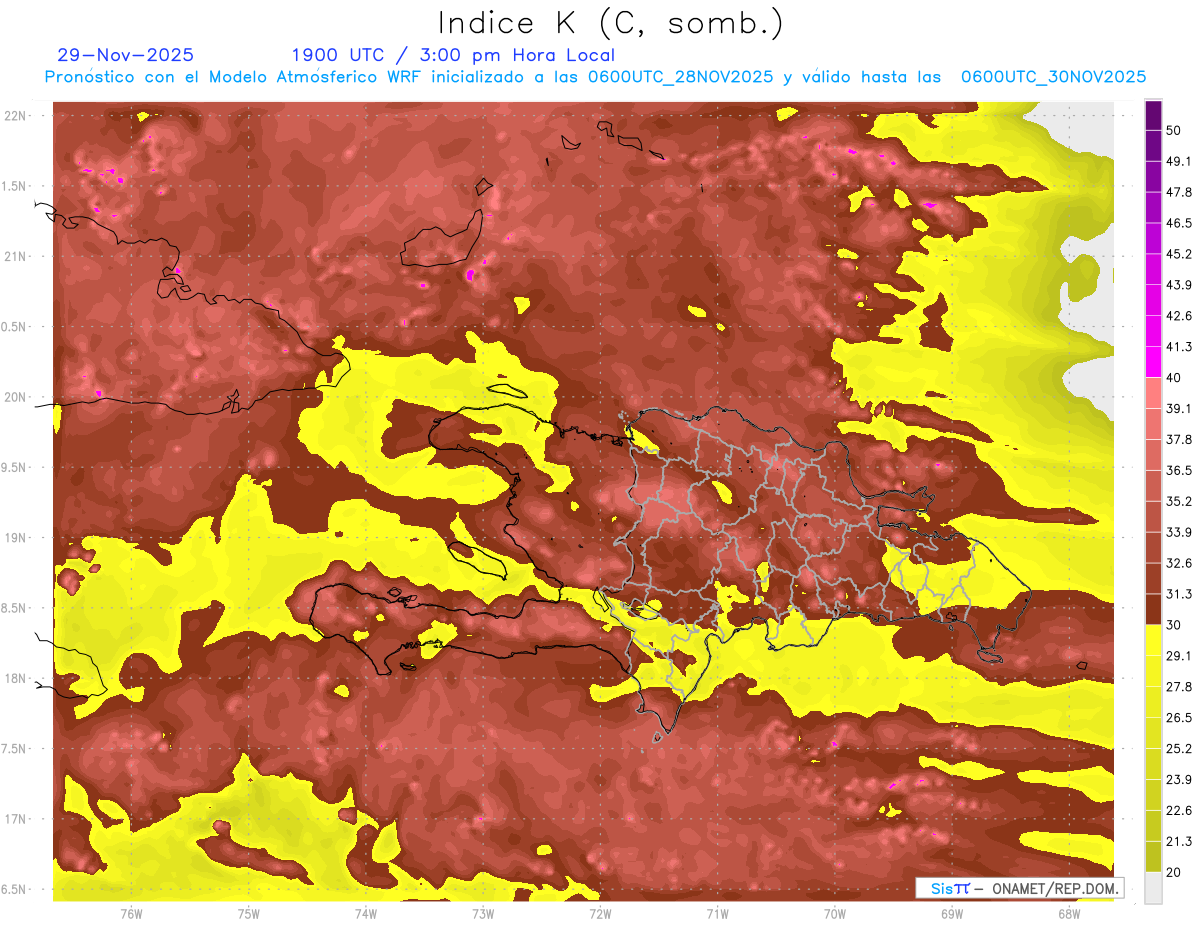
Task: Click the color bar label '35.2'
Action: pos(1179,502)
